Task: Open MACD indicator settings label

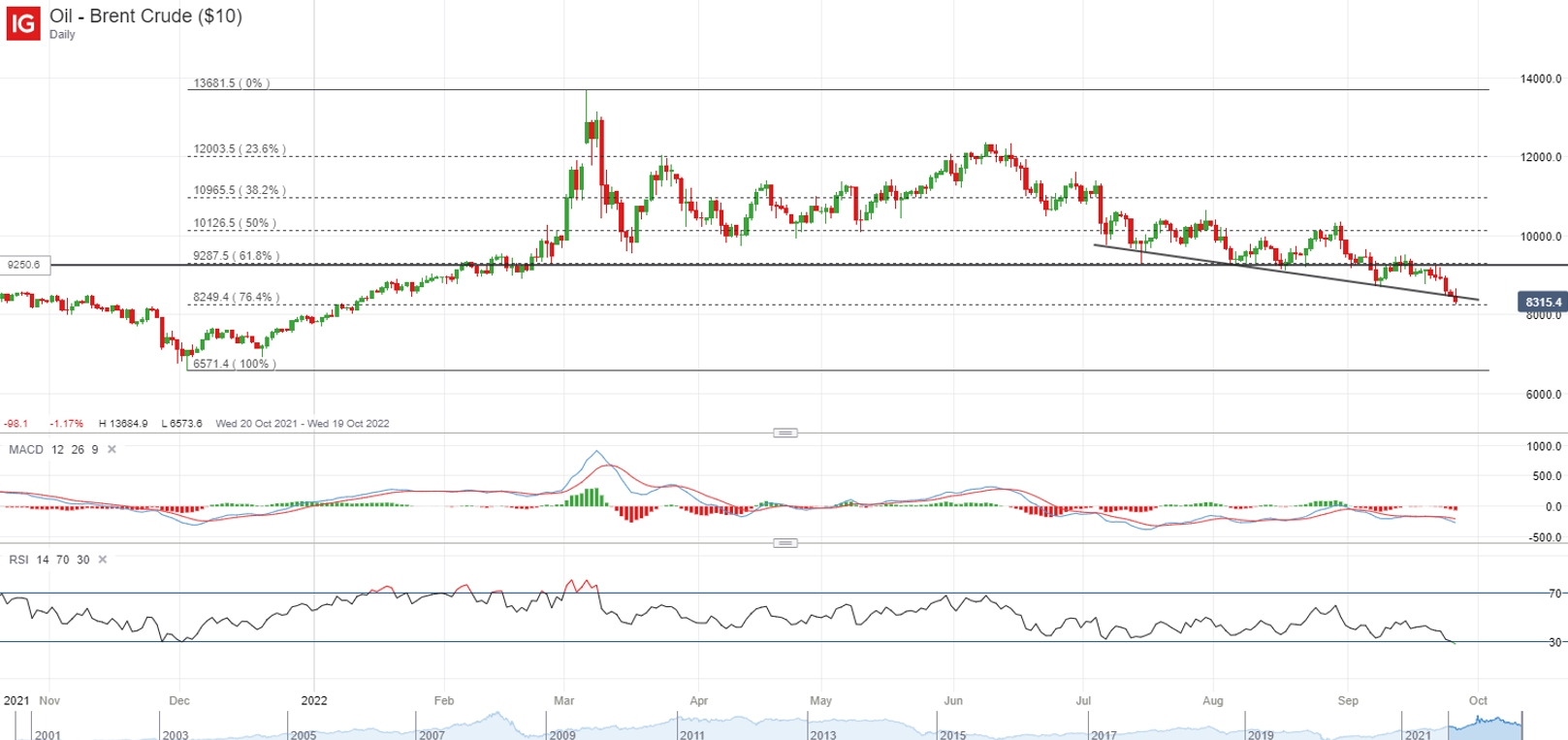Action: [x=26, y=450]
